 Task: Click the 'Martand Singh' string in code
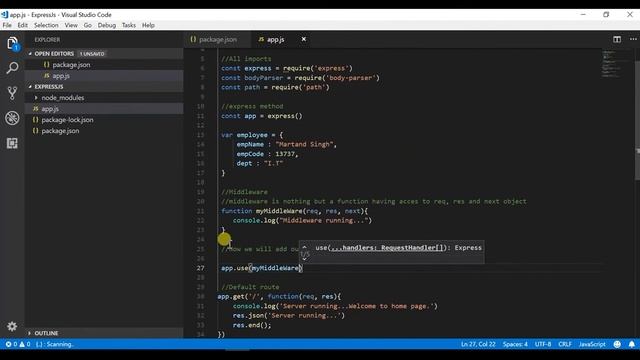pos(304,144)
